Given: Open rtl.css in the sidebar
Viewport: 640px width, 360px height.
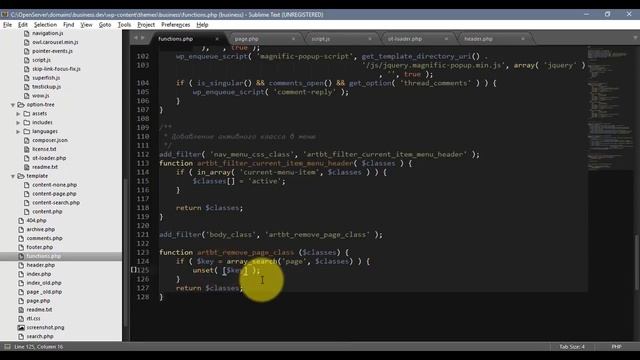Looking at the screenshot, I should click(33, 318).
